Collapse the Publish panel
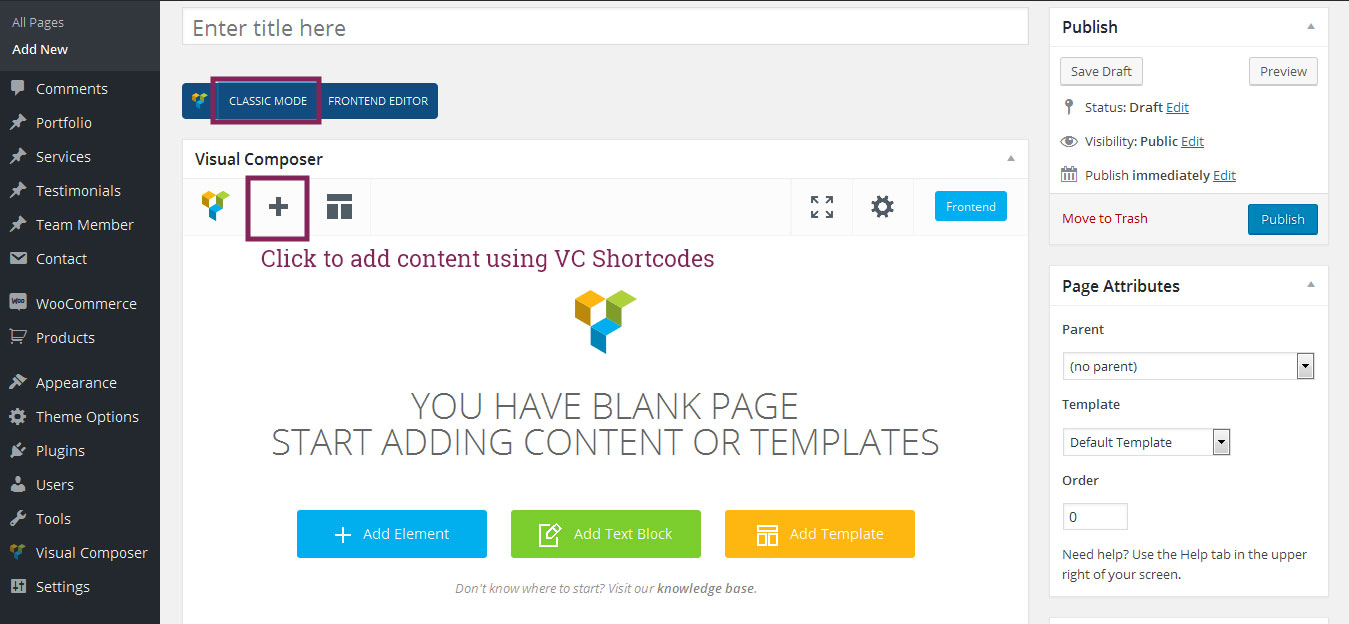 pyautogui.click(x=1311, y=27)
